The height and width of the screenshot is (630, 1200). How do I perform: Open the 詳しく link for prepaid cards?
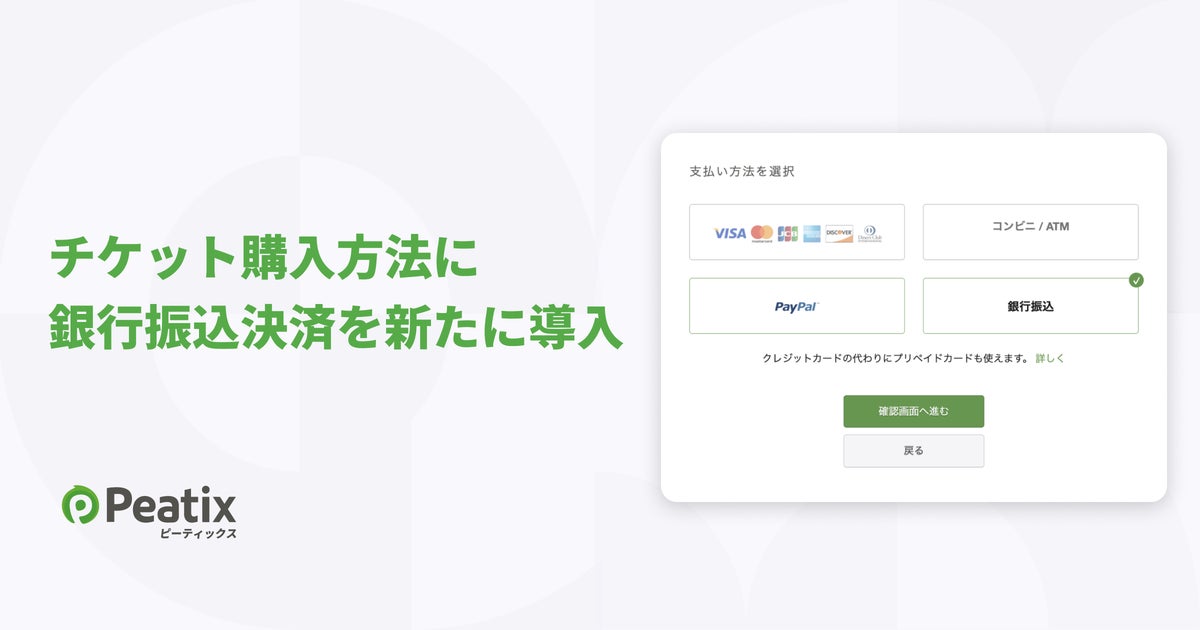coord(1050,358)
